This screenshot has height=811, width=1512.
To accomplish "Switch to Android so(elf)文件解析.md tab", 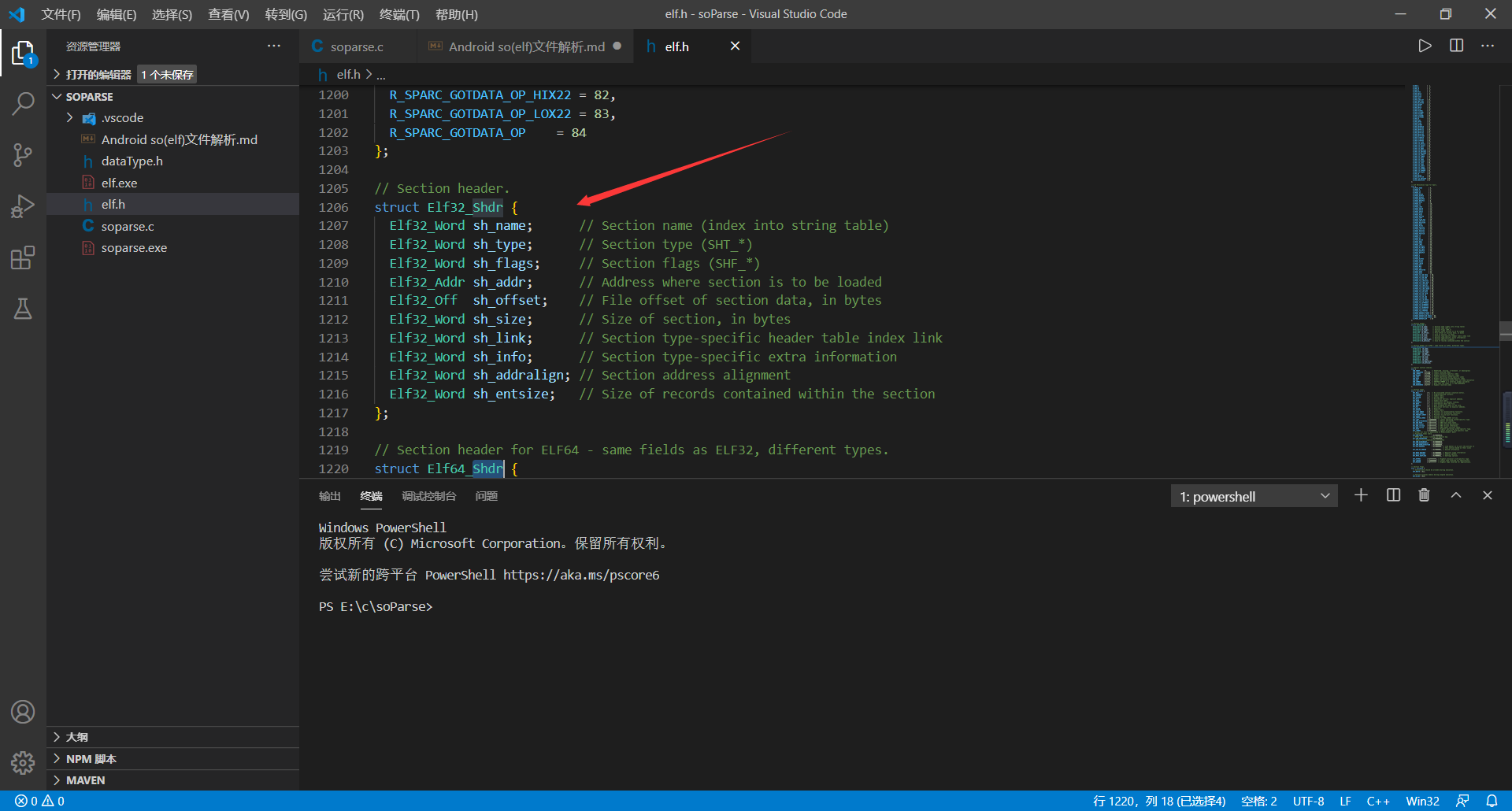I will click(527, 46).
